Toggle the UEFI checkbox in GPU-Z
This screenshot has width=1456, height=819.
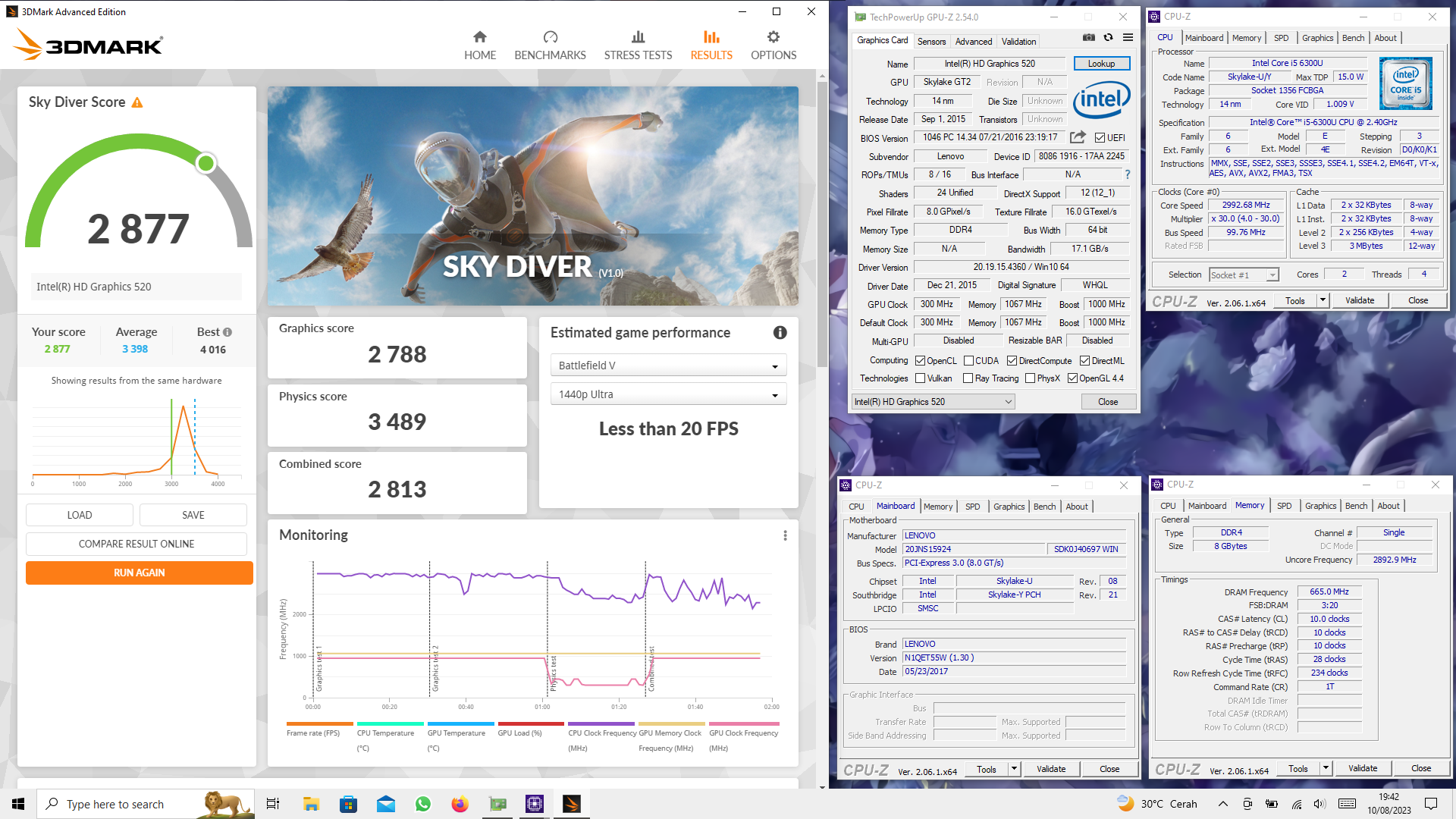(x=1100, y=137)
